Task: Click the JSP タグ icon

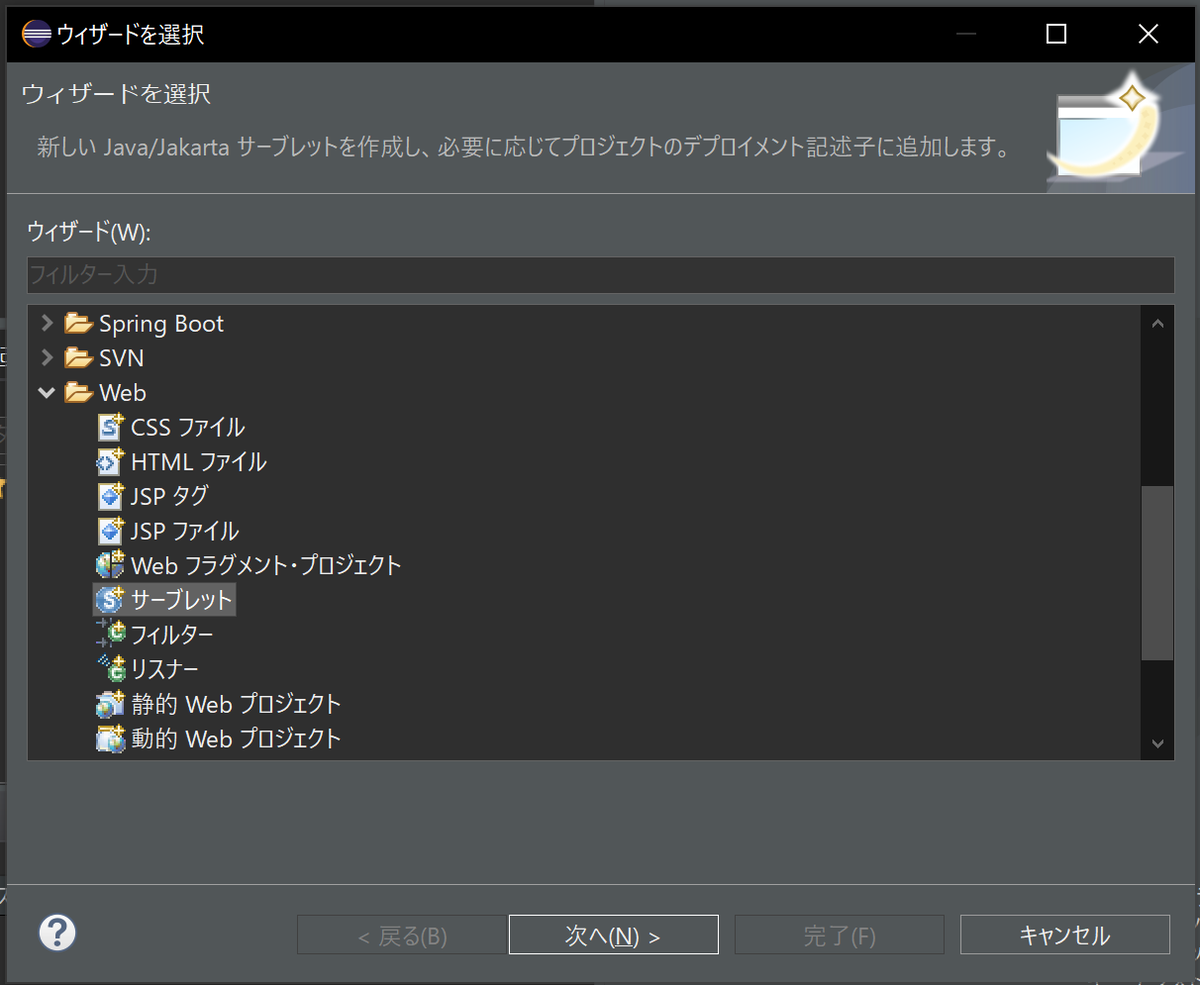Action: [x=110, y=496]
